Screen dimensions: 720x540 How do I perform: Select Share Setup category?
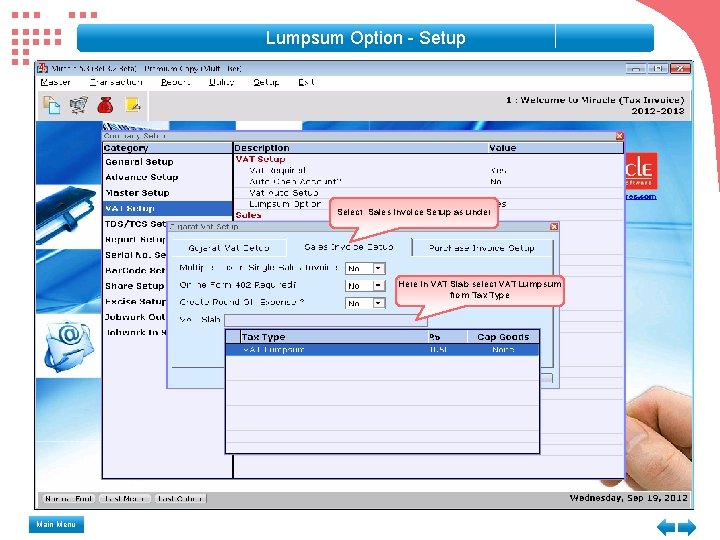135,286
